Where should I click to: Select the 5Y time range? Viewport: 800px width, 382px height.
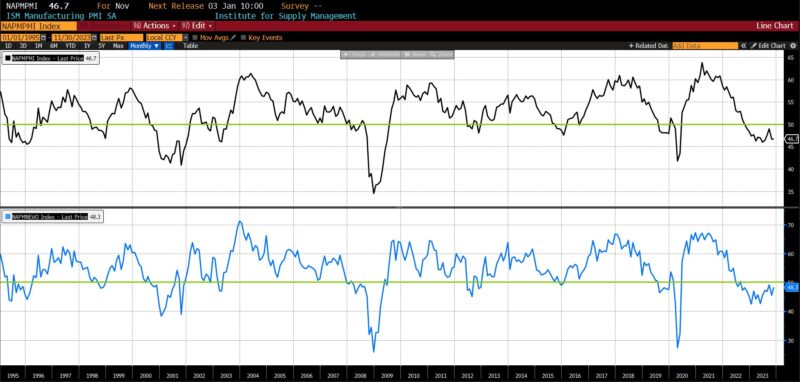(102, 45)
